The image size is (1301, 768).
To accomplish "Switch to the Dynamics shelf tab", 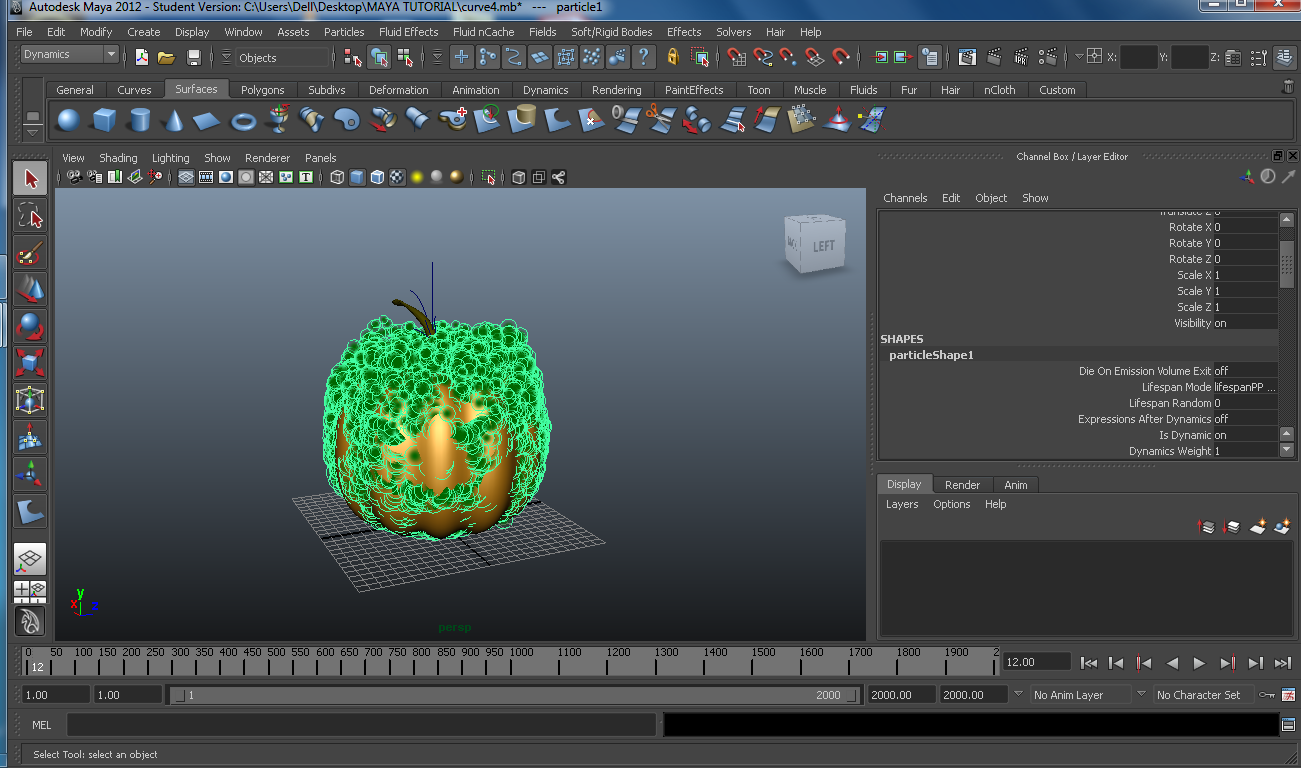I will [545, 90].
